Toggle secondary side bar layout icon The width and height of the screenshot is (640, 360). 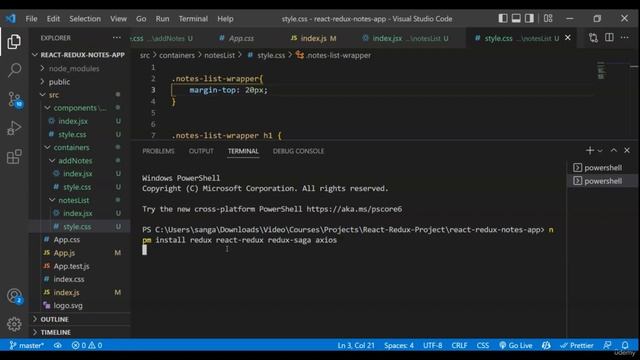(x=529, y=18)
